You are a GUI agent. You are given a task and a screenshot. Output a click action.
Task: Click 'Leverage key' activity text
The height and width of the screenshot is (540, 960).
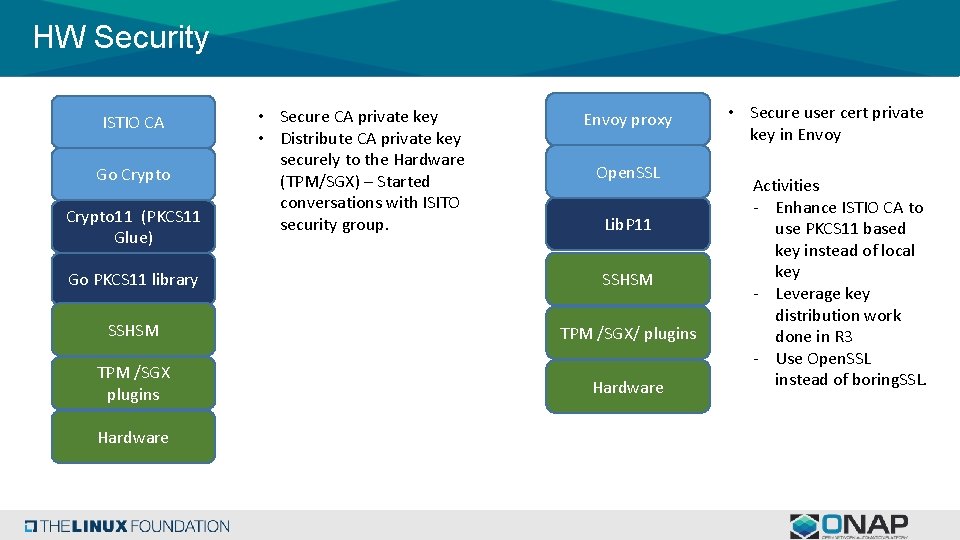click(822, 294)
